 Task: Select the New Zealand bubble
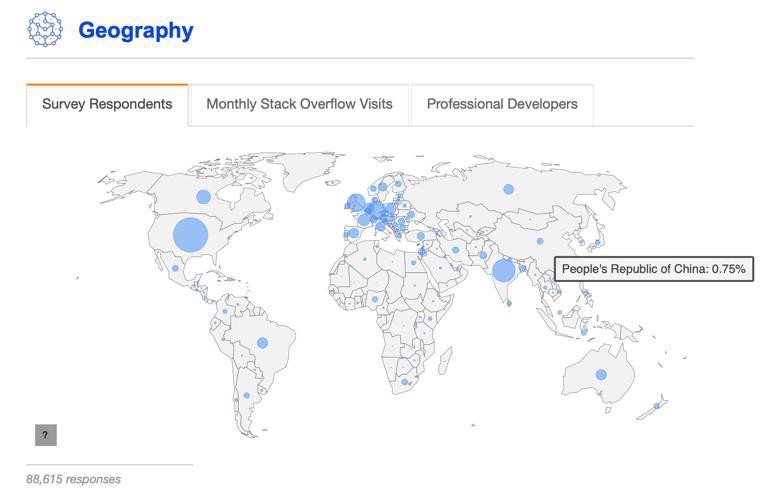[x=657, y=405]
